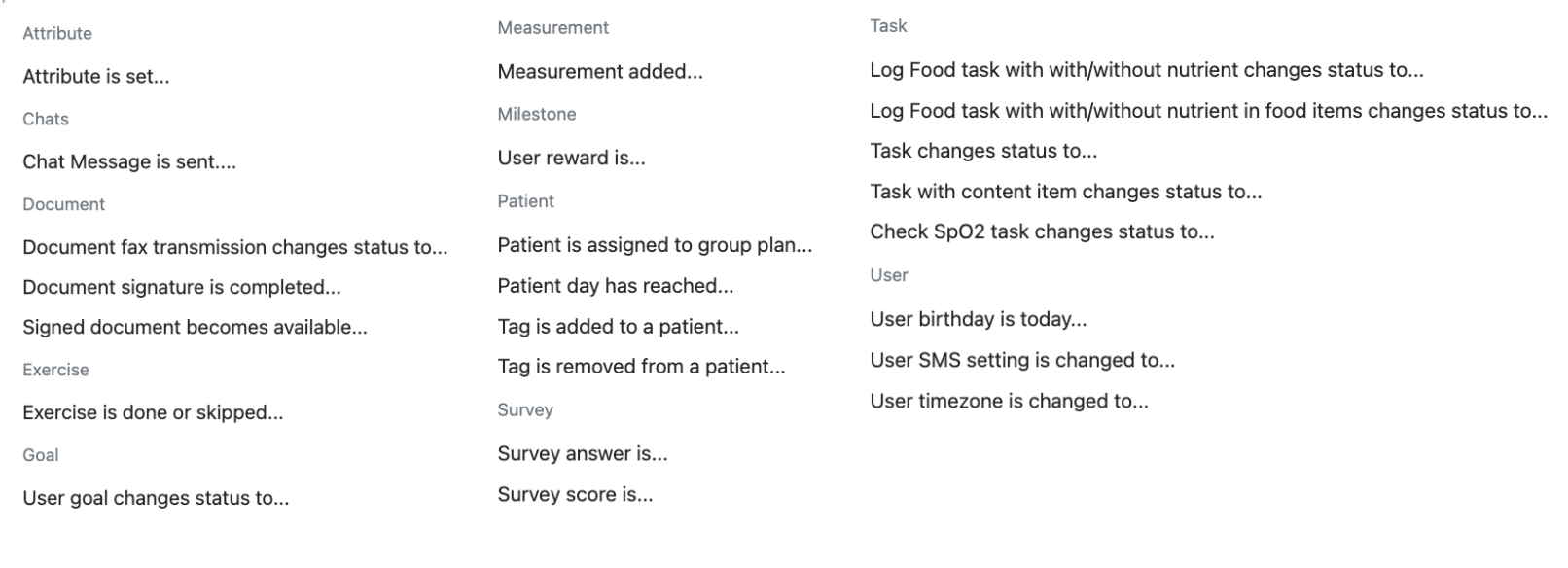Choose 'Patient day has reached...' trigger

click(x=616, y=286)
